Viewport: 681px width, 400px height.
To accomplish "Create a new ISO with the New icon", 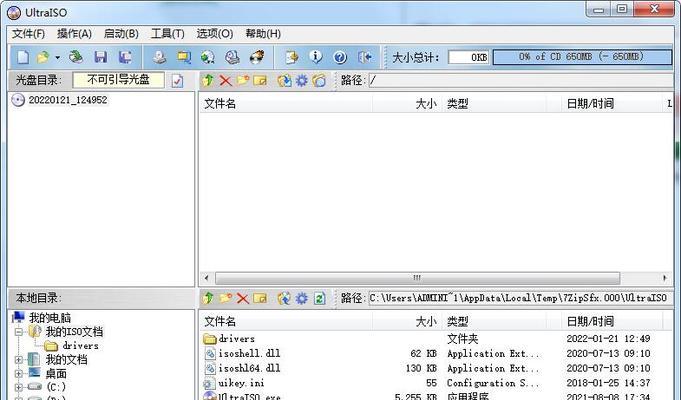I will point(23,57).
